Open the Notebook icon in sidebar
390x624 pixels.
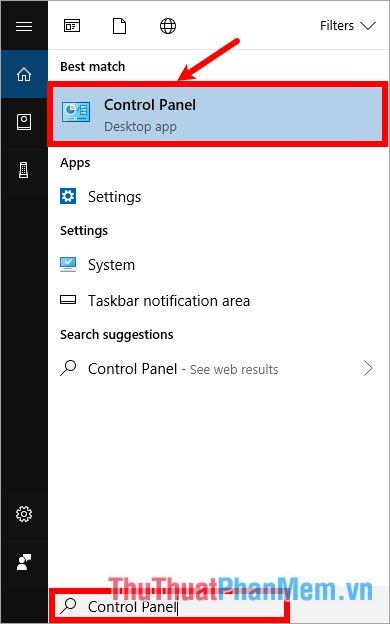[24, 122]
